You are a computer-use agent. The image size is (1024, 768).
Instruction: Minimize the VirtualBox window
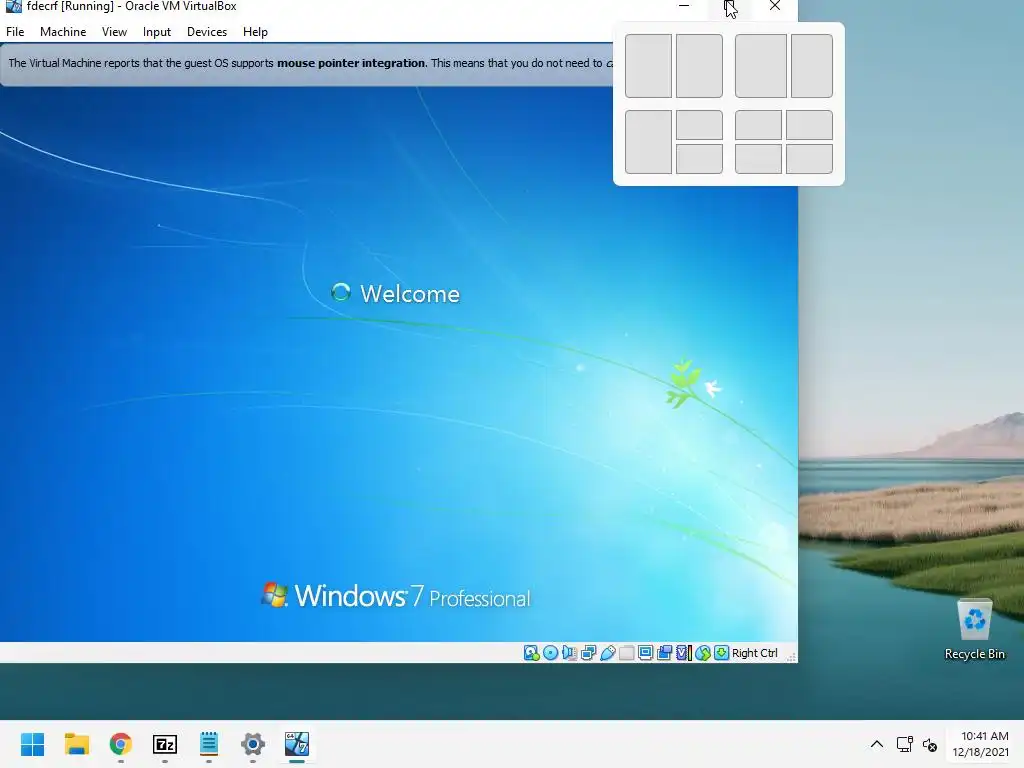(x=684, y=6)
